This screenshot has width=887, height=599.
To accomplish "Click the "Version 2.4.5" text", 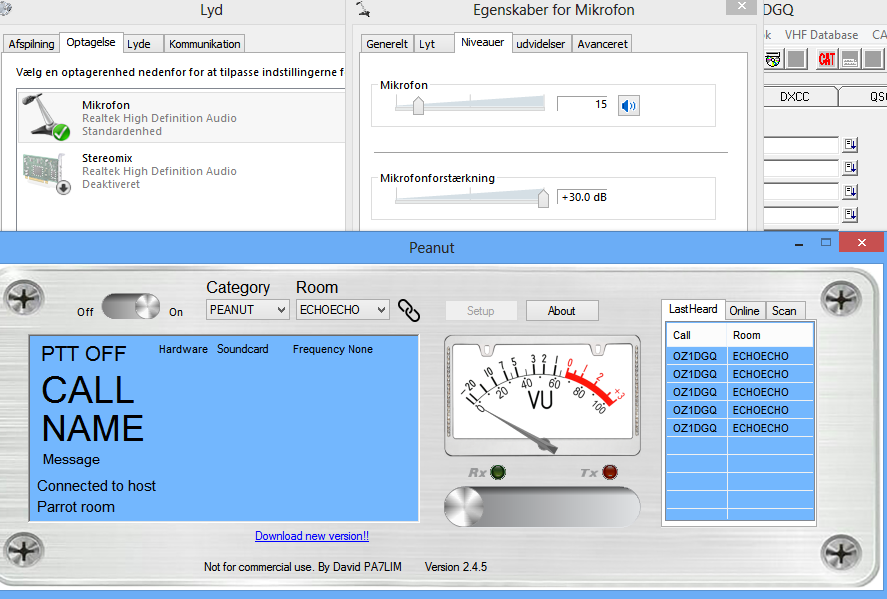I will coord(456,567).
